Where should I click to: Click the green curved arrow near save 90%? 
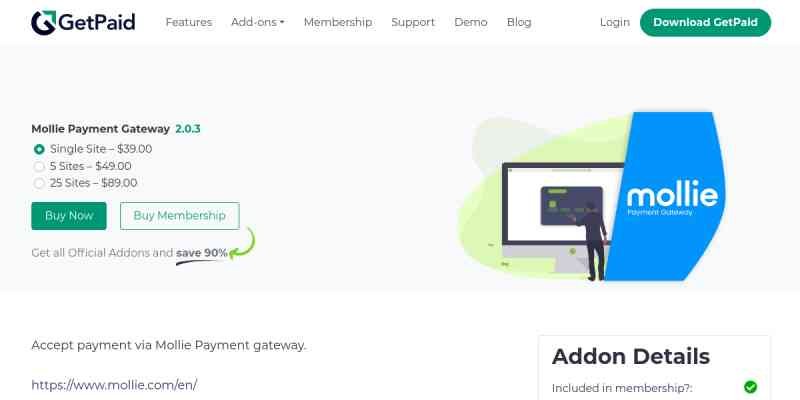tap(241, 243)
